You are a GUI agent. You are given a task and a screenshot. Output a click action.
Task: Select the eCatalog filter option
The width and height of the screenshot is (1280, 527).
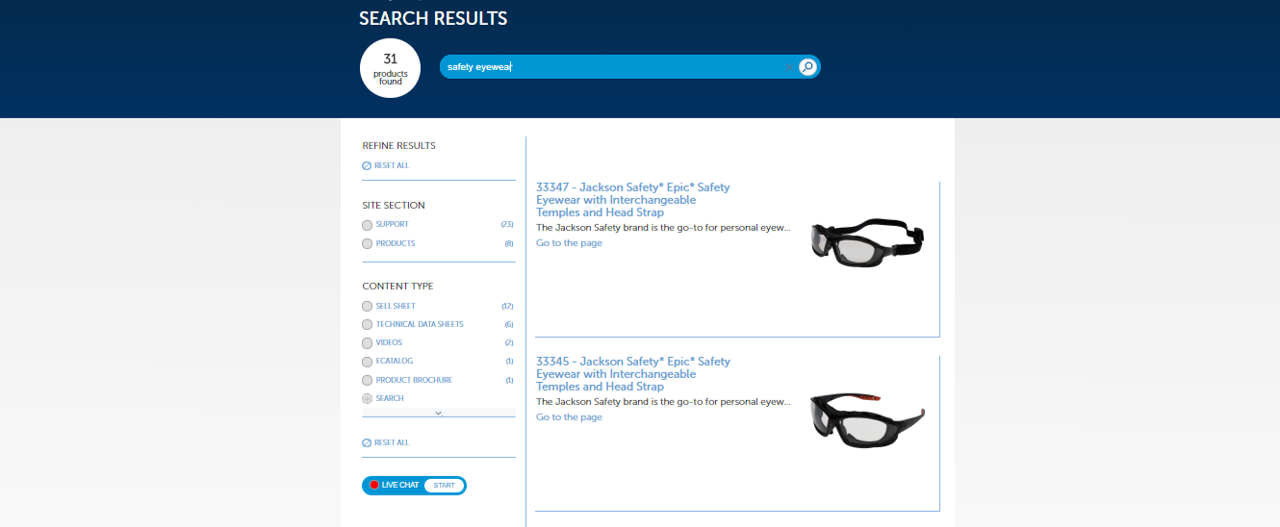coord(367,362)
